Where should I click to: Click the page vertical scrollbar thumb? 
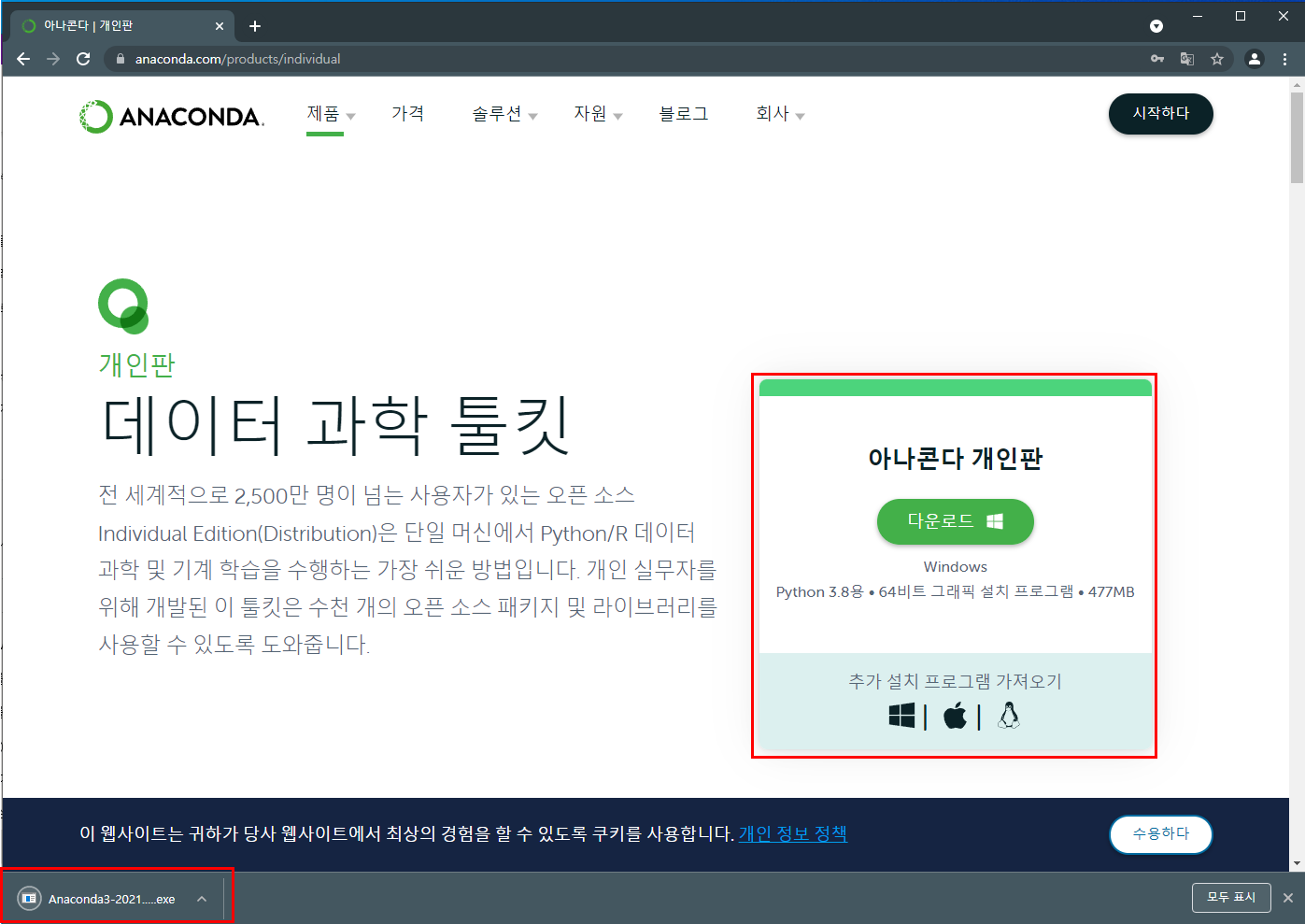(1297, 135)
